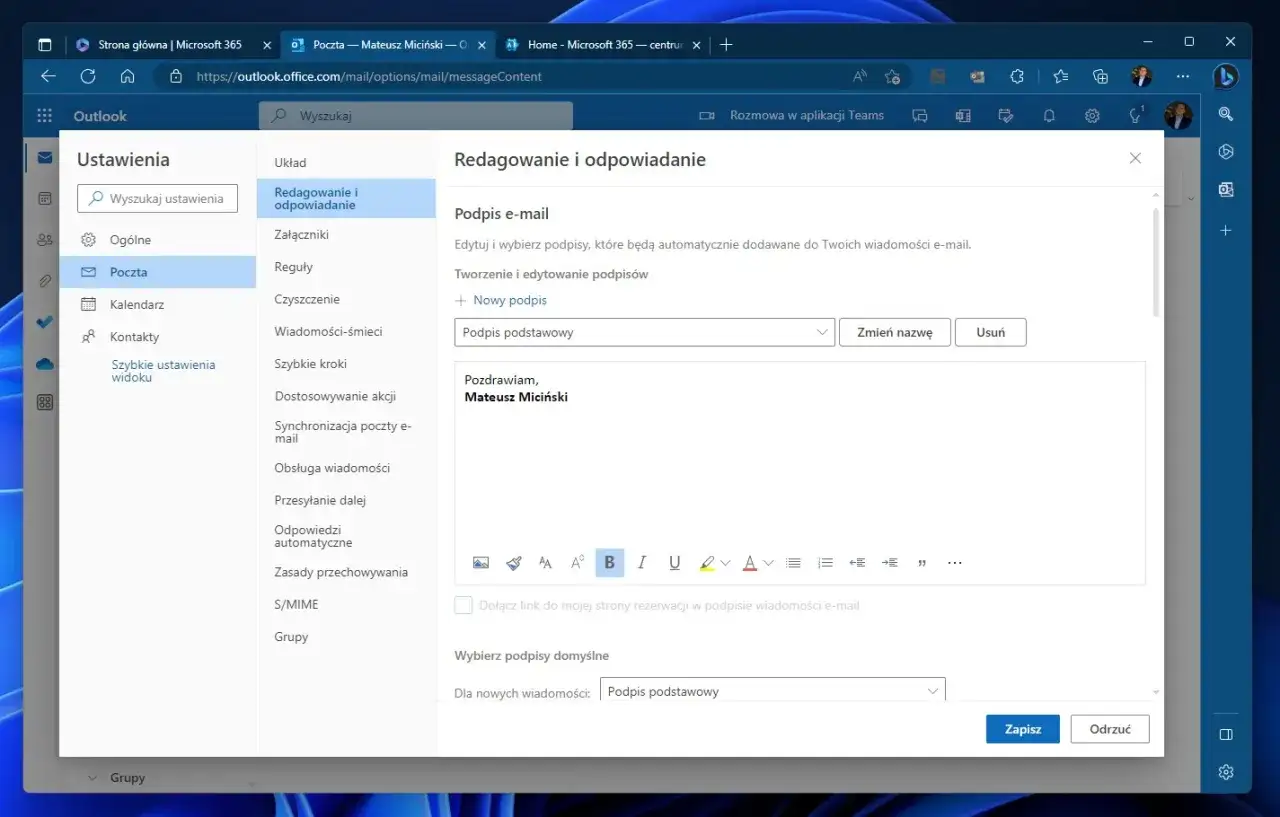Open the 'Czyszczenie' mail settings

click(x=346, y=299)
